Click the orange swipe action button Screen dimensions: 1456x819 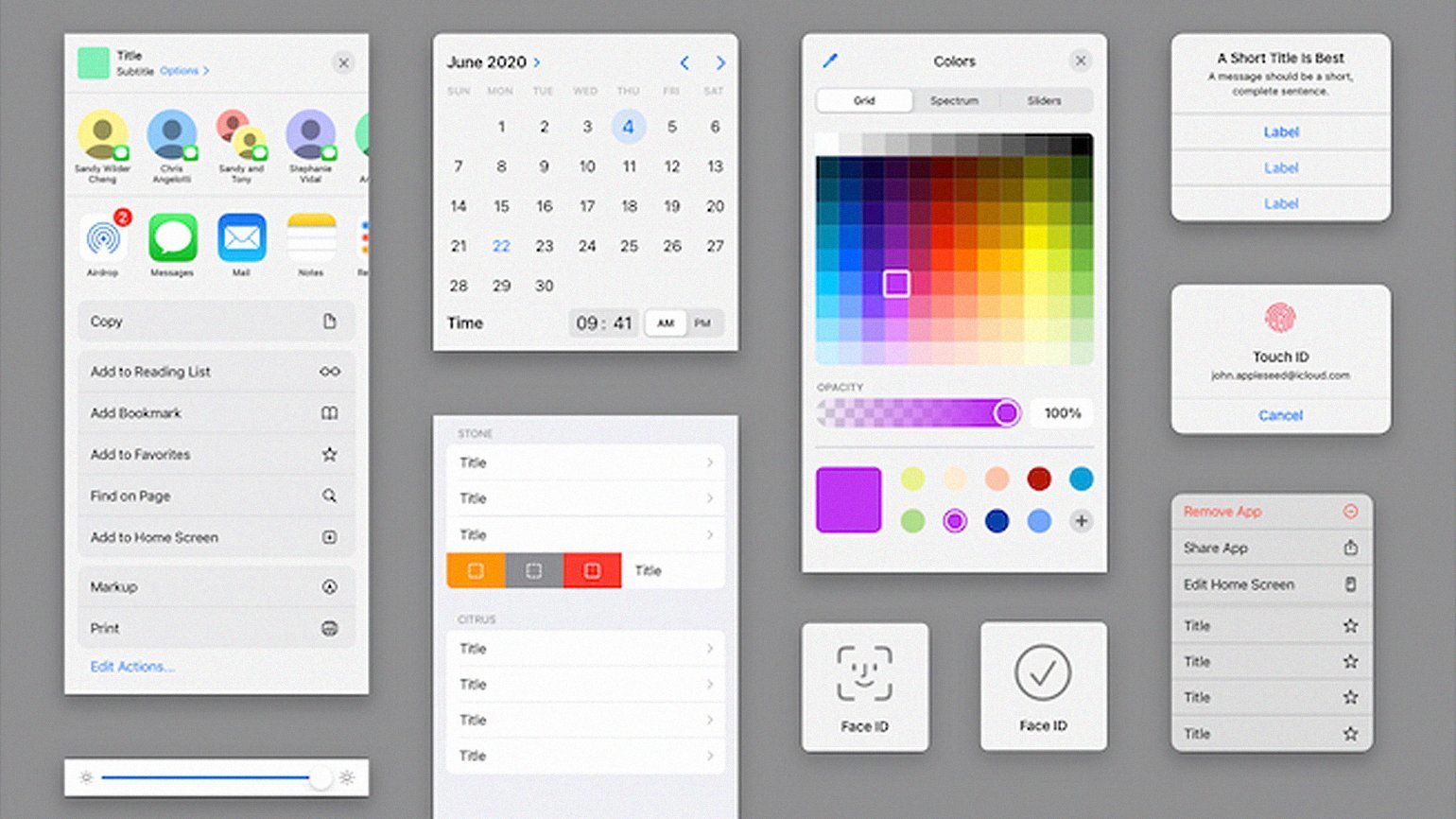click(x=476, y=570)
